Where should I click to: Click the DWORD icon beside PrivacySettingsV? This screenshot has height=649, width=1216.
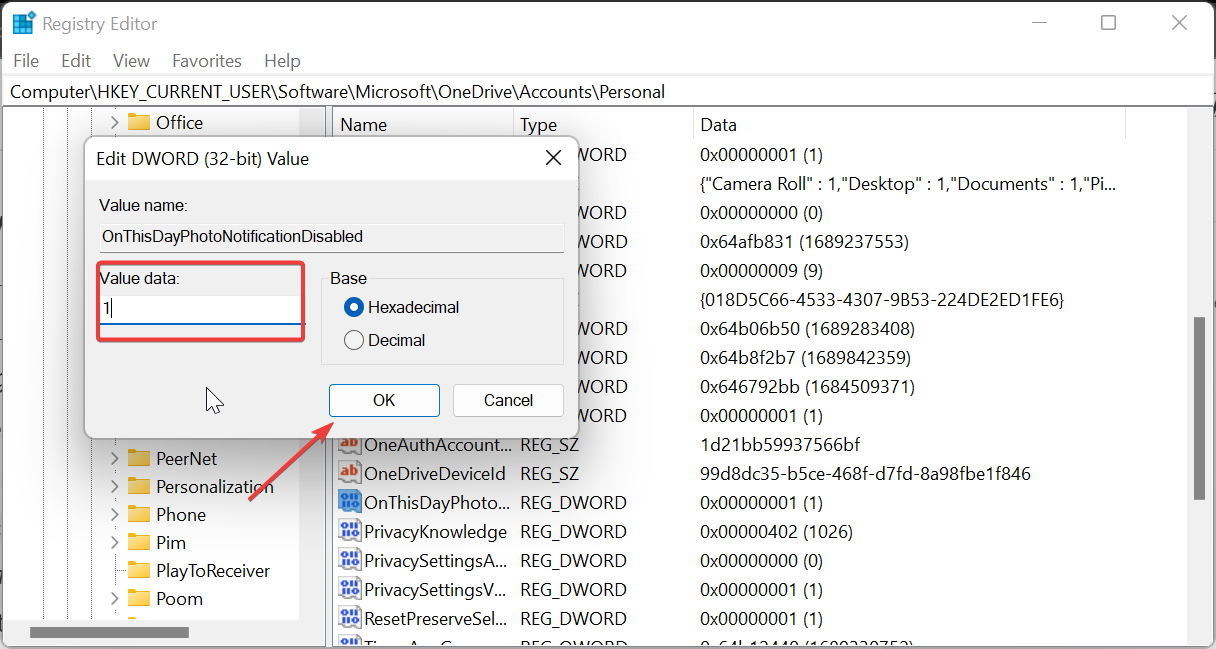tap(349, 589)
